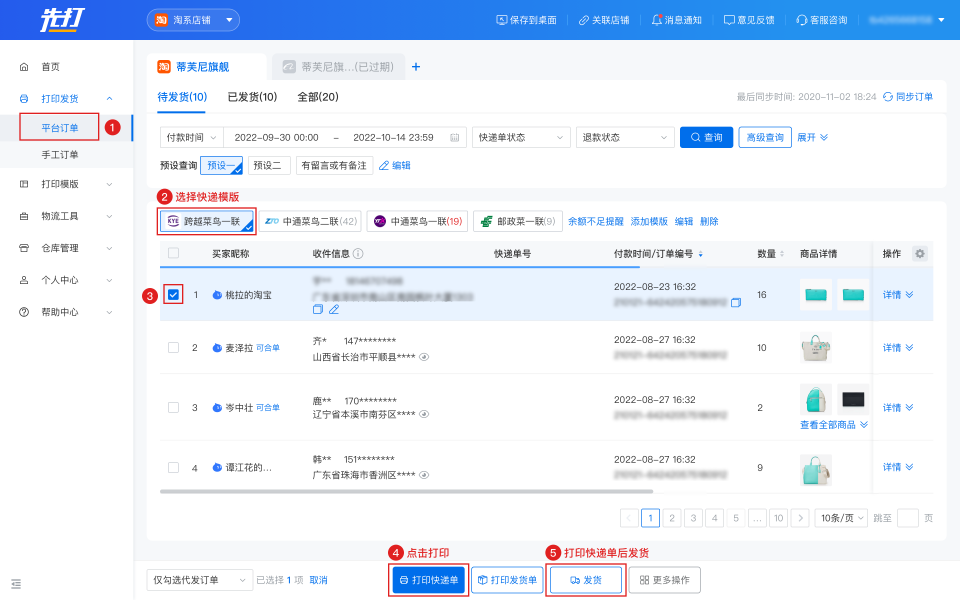Open the 快递单状态 dropdown
This screenshot has width=960, height=600.
tap(521, 137)
